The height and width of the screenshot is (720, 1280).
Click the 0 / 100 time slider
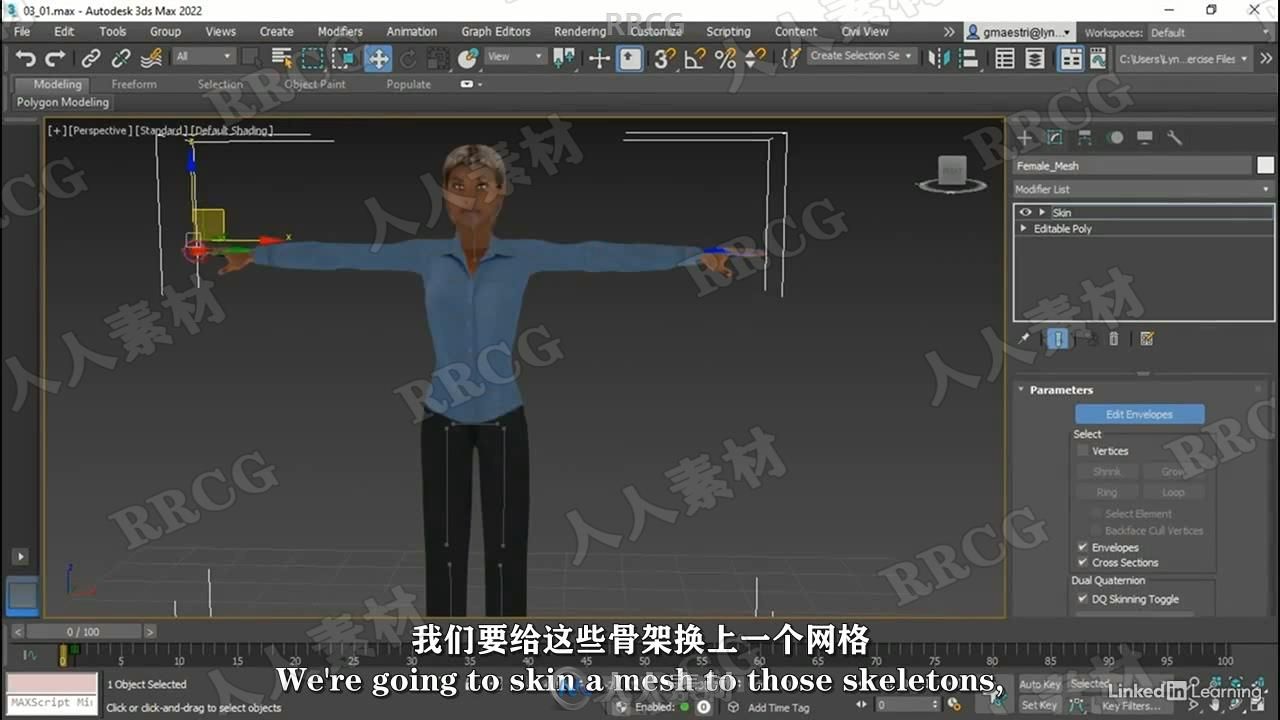pos(84,632)
